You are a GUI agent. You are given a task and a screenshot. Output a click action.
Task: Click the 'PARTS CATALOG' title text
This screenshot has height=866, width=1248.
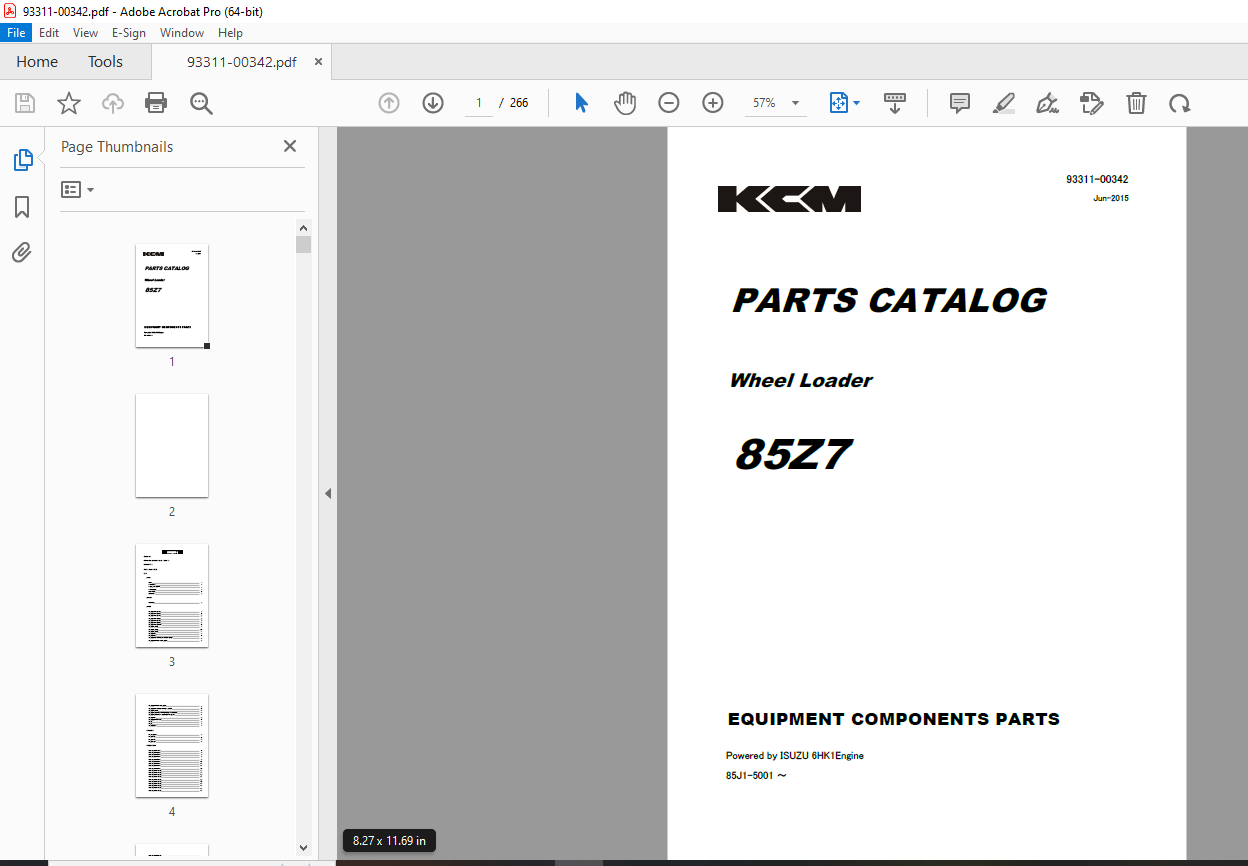(890, 300)
